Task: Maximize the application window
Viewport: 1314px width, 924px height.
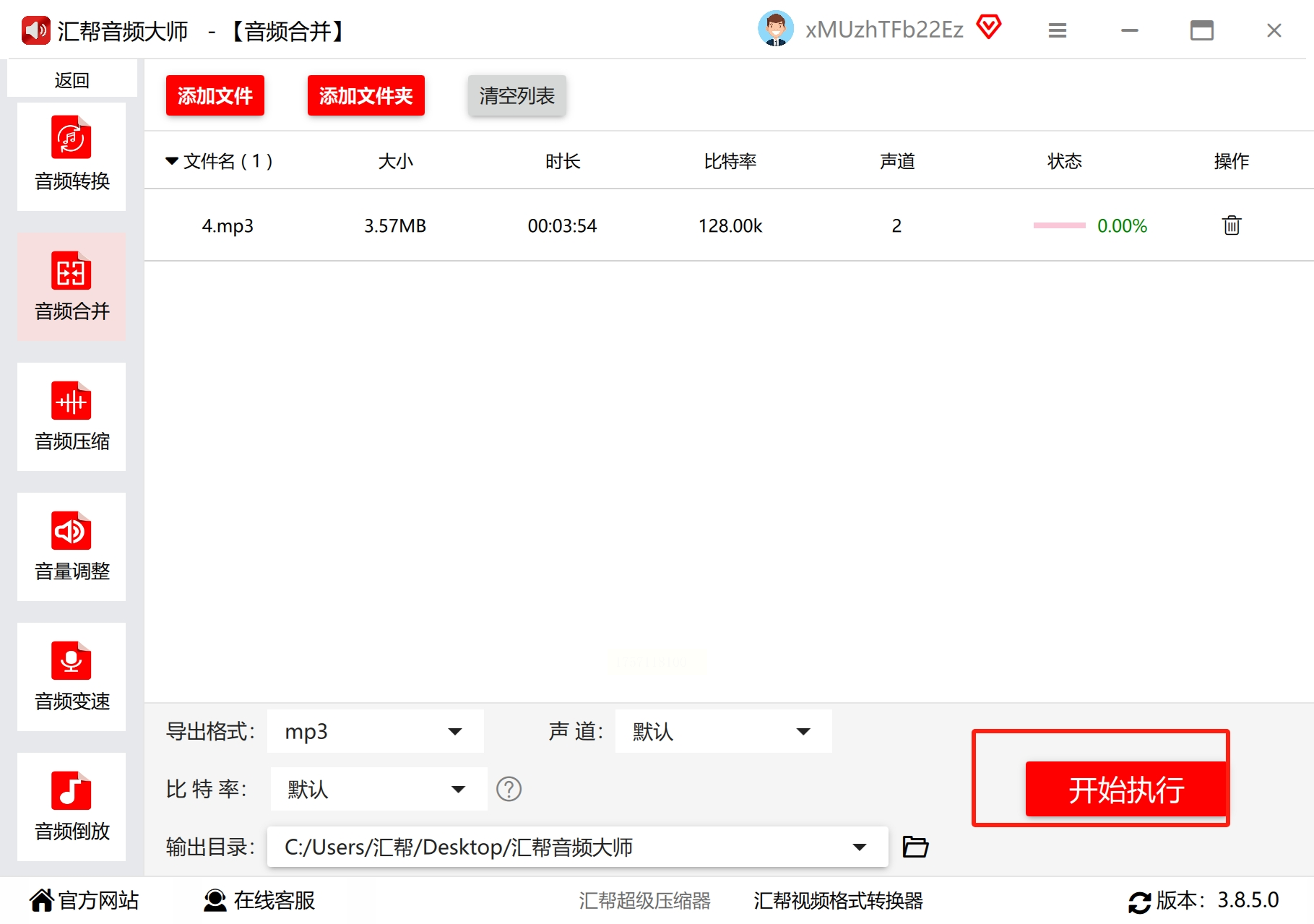Action: click(x=1202, y=30)
